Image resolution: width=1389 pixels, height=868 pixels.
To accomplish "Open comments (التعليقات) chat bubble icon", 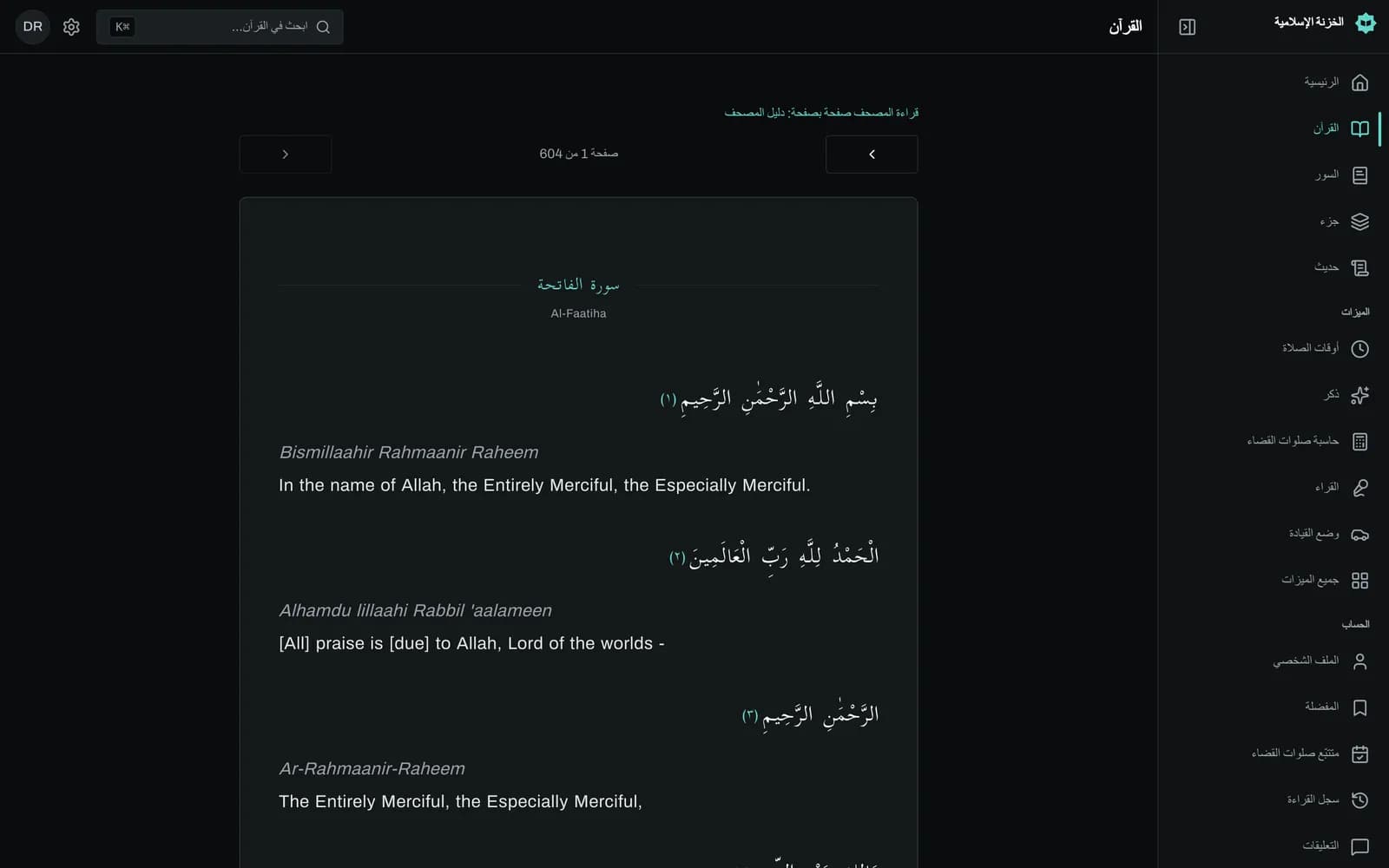I will tap(1359, 846).
